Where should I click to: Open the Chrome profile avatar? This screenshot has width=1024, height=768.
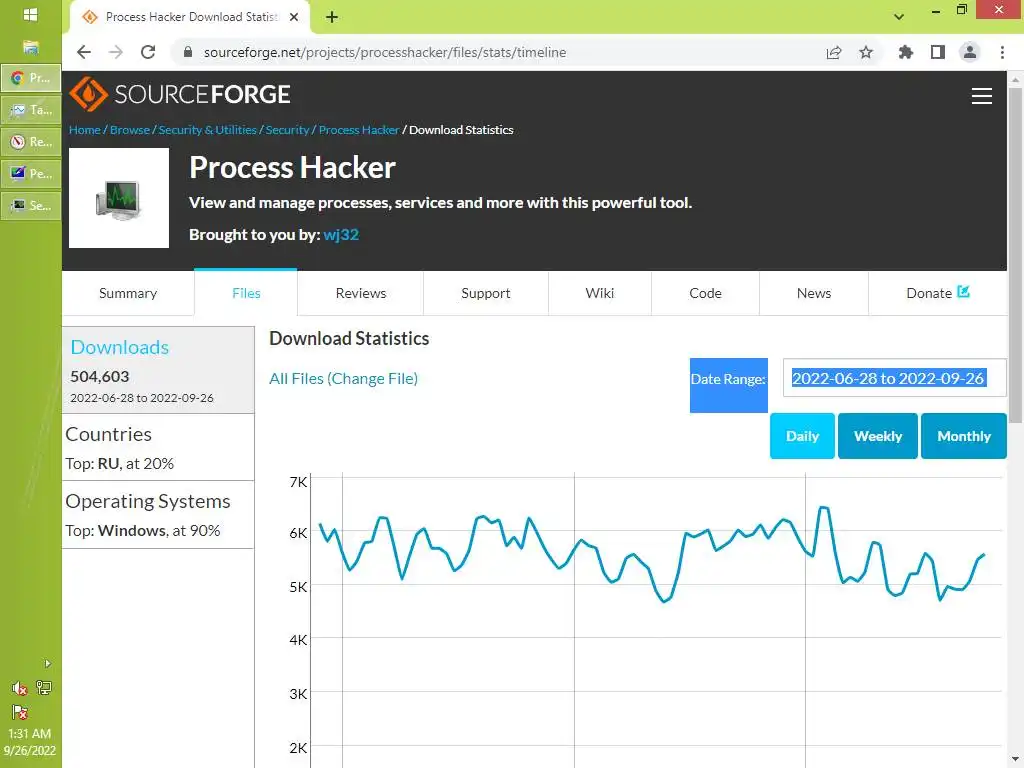[970, 52]
